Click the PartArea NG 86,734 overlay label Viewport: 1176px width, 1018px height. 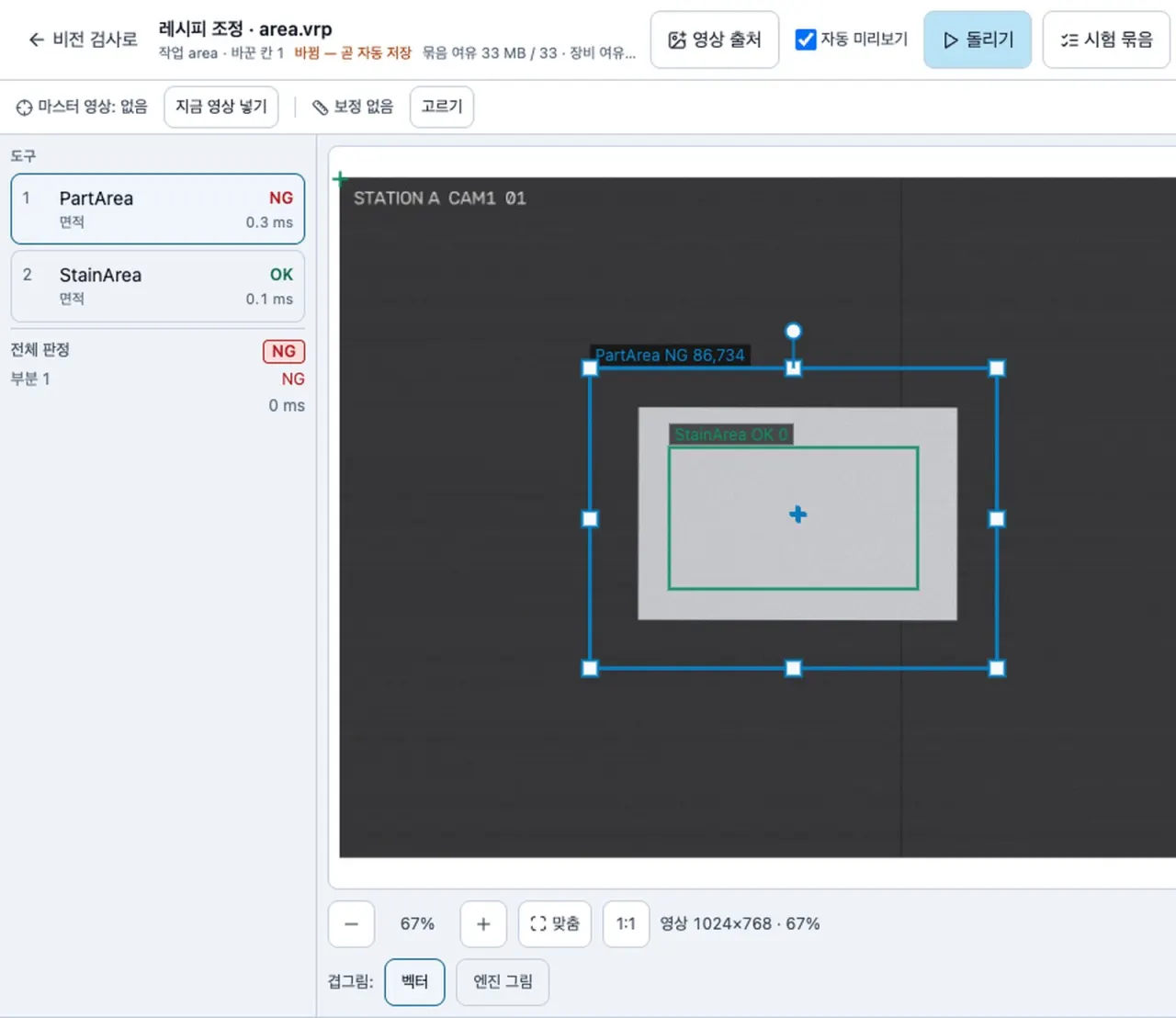pos(670,356)
